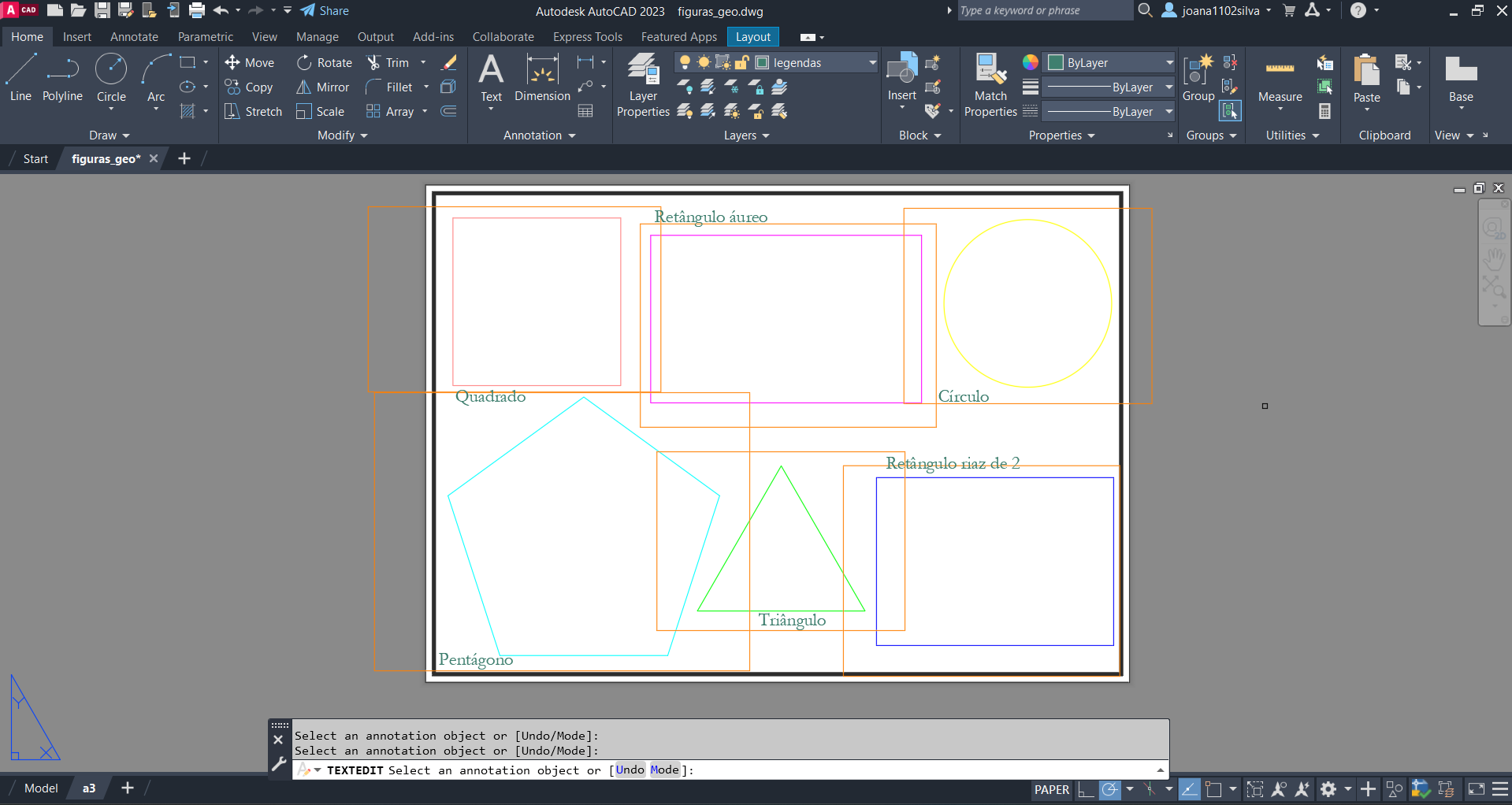Toggle ortho mode in status bar

[1086, 789]
